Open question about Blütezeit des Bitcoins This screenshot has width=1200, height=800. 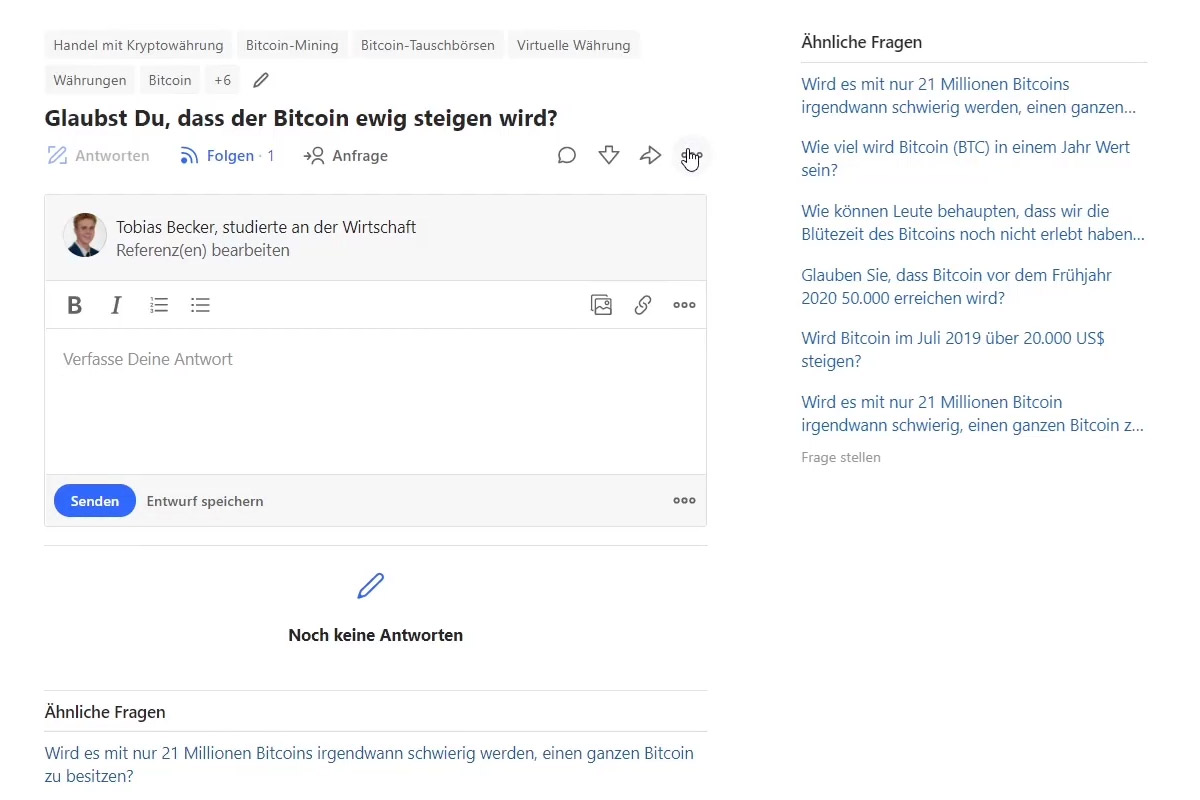pos(973,223)
